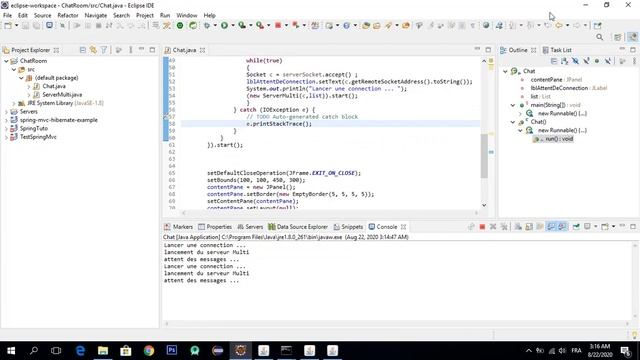
Task: Select main(String[]) in Outline
Action: [548, 105]
